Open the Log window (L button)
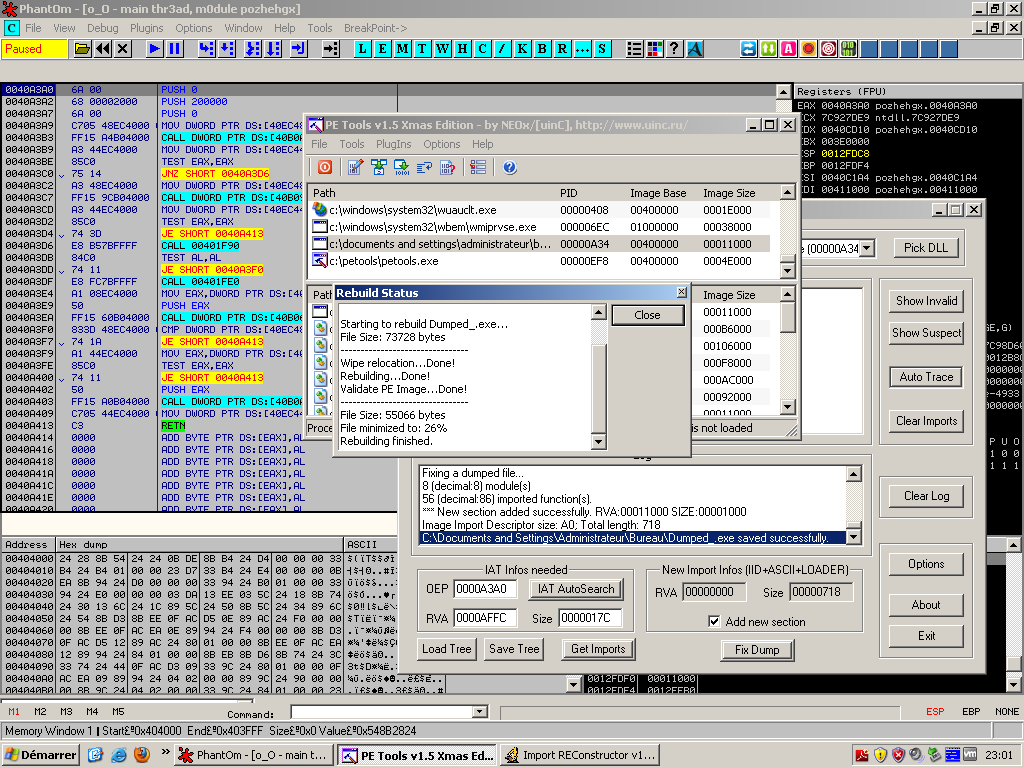 [x=362, y=48]
